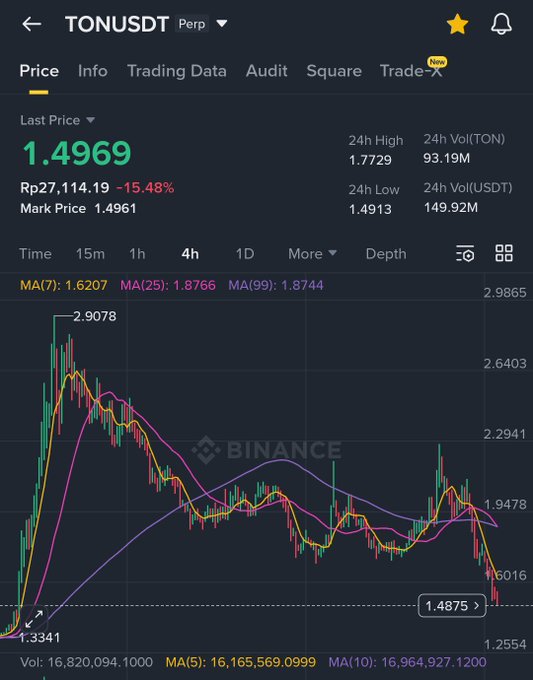This screenshot has width=533, height=680.
Task: Choose the 1D chart interval
Action: [245, 254]
